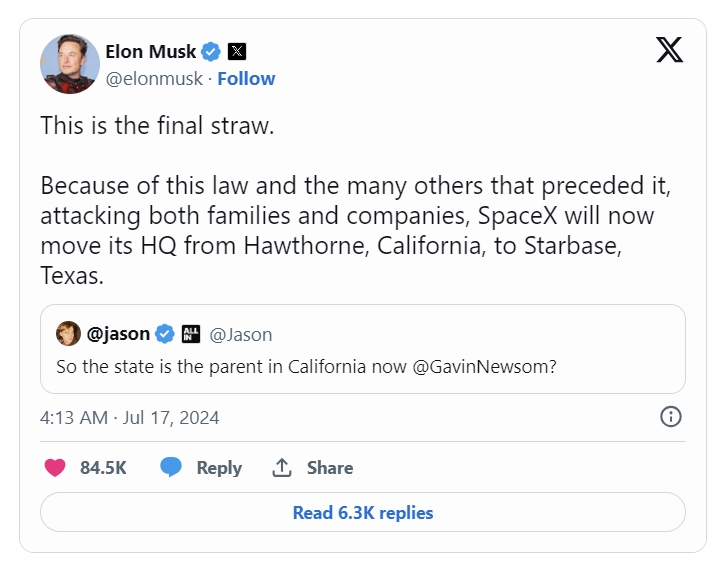Open the @elonmusk handle link

(155, 78)
